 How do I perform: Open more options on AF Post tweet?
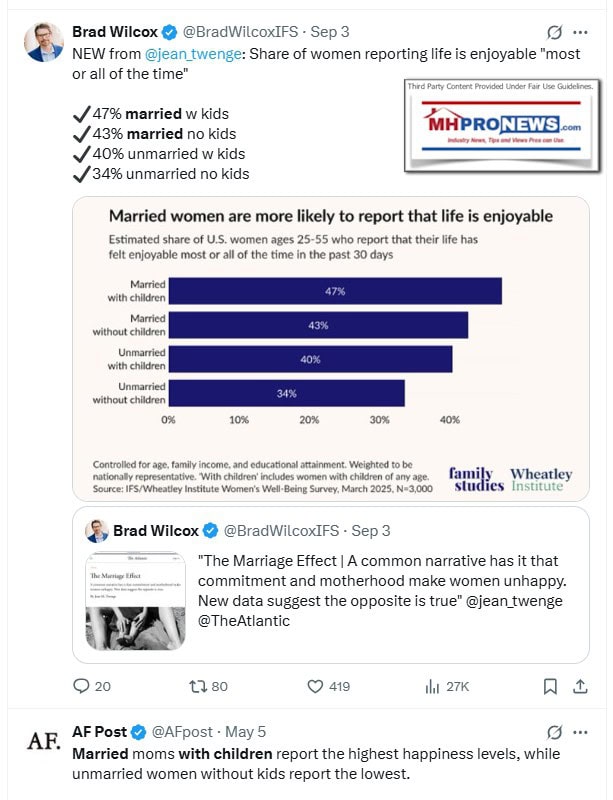582,732
